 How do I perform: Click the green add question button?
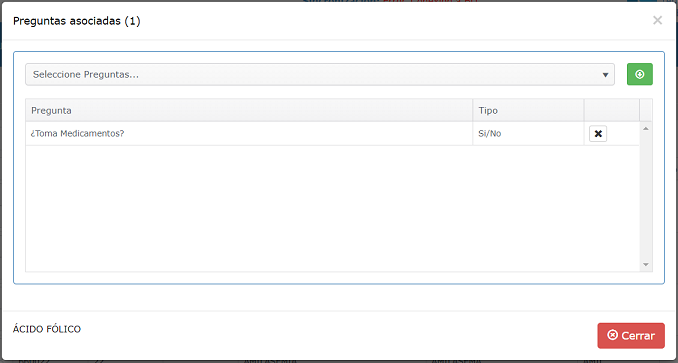tap(640, 74)
